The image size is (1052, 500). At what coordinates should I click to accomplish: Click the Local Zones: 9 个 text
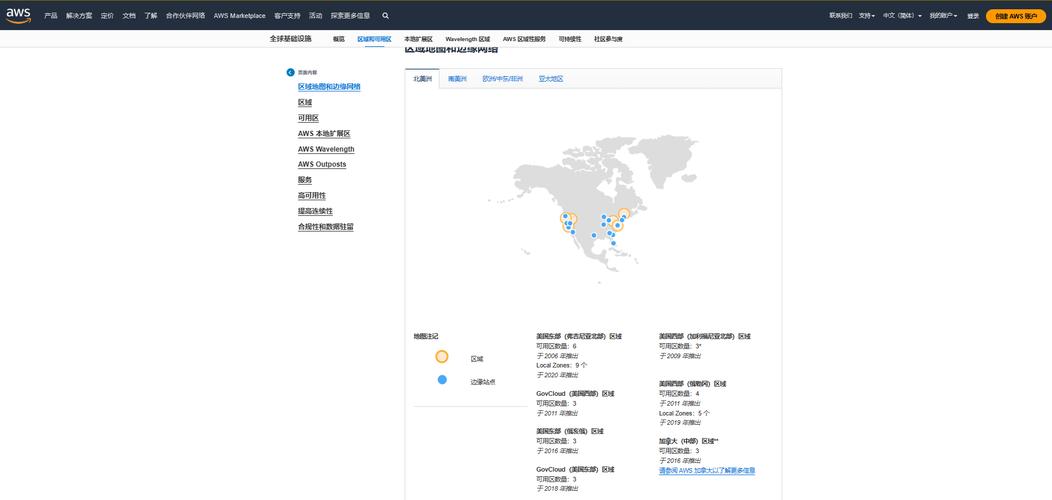[562, 365]
